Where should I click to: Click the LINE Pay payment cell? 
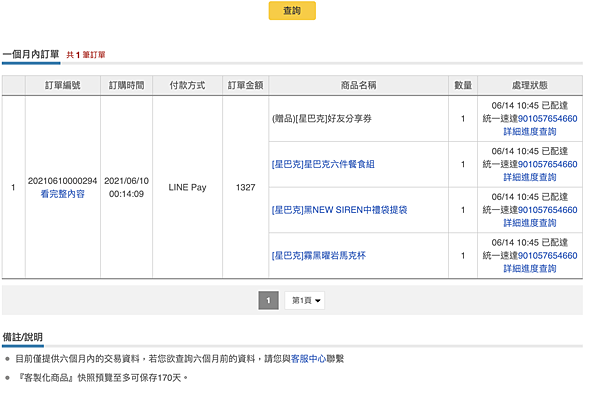188,187
